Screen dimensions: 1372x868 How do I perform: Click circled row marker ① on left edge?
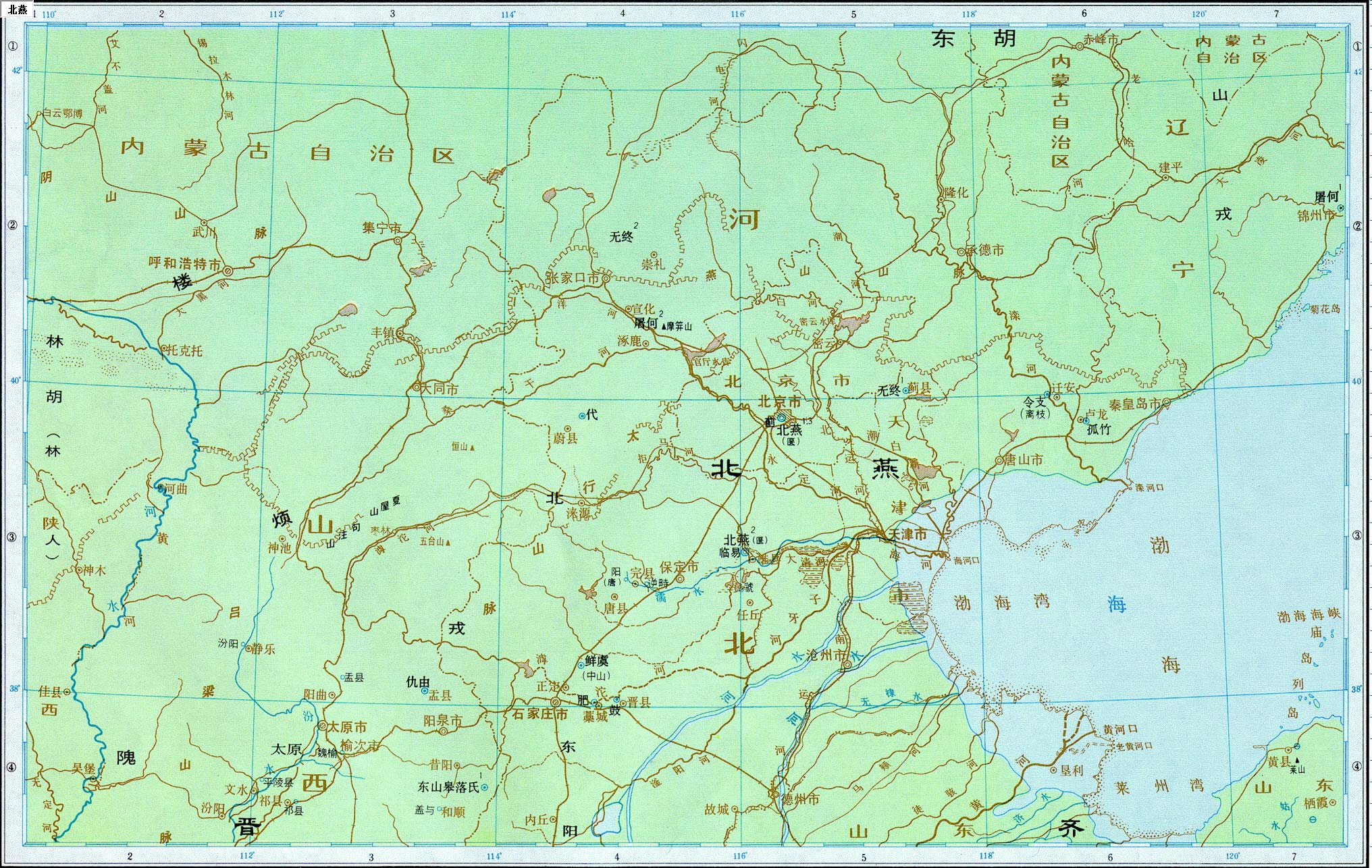[x=13, y=46]
